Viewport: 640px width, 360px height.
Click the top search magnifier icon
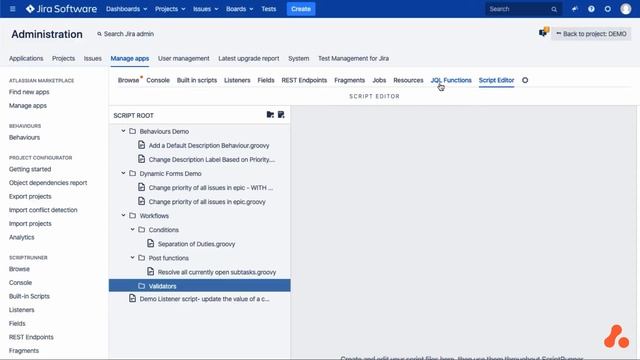pos(554,9)
